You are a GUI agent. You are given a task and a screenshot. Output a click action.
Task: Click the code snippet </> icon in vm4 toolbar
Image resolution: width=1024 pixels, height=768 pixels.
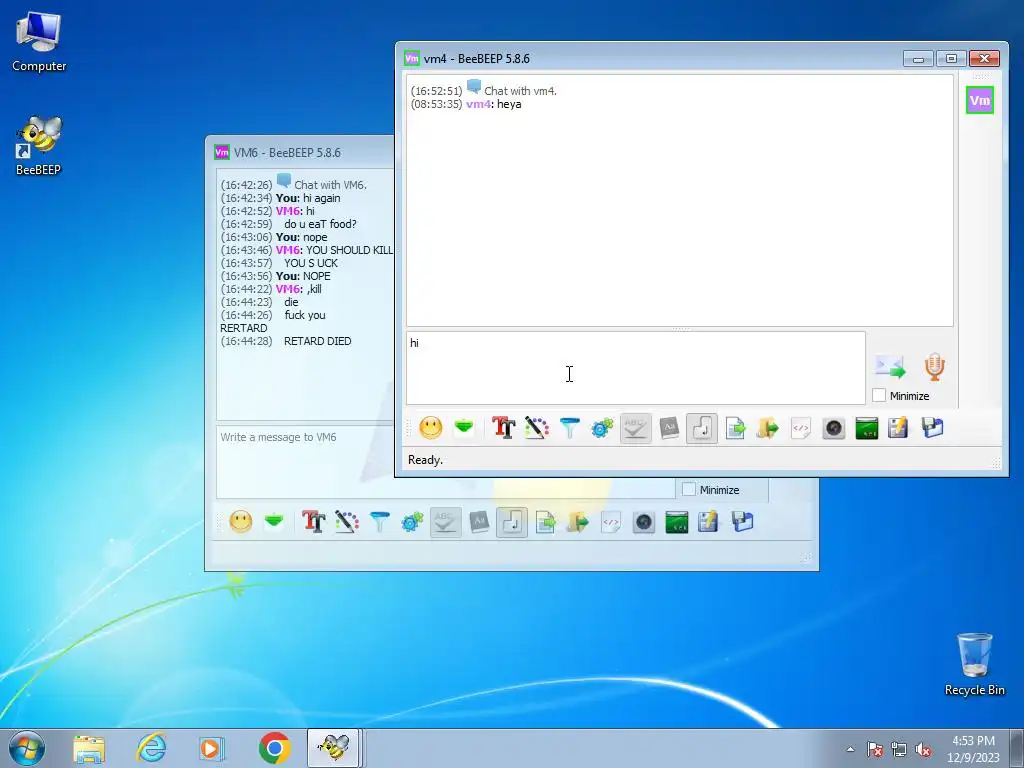(801, 428)
